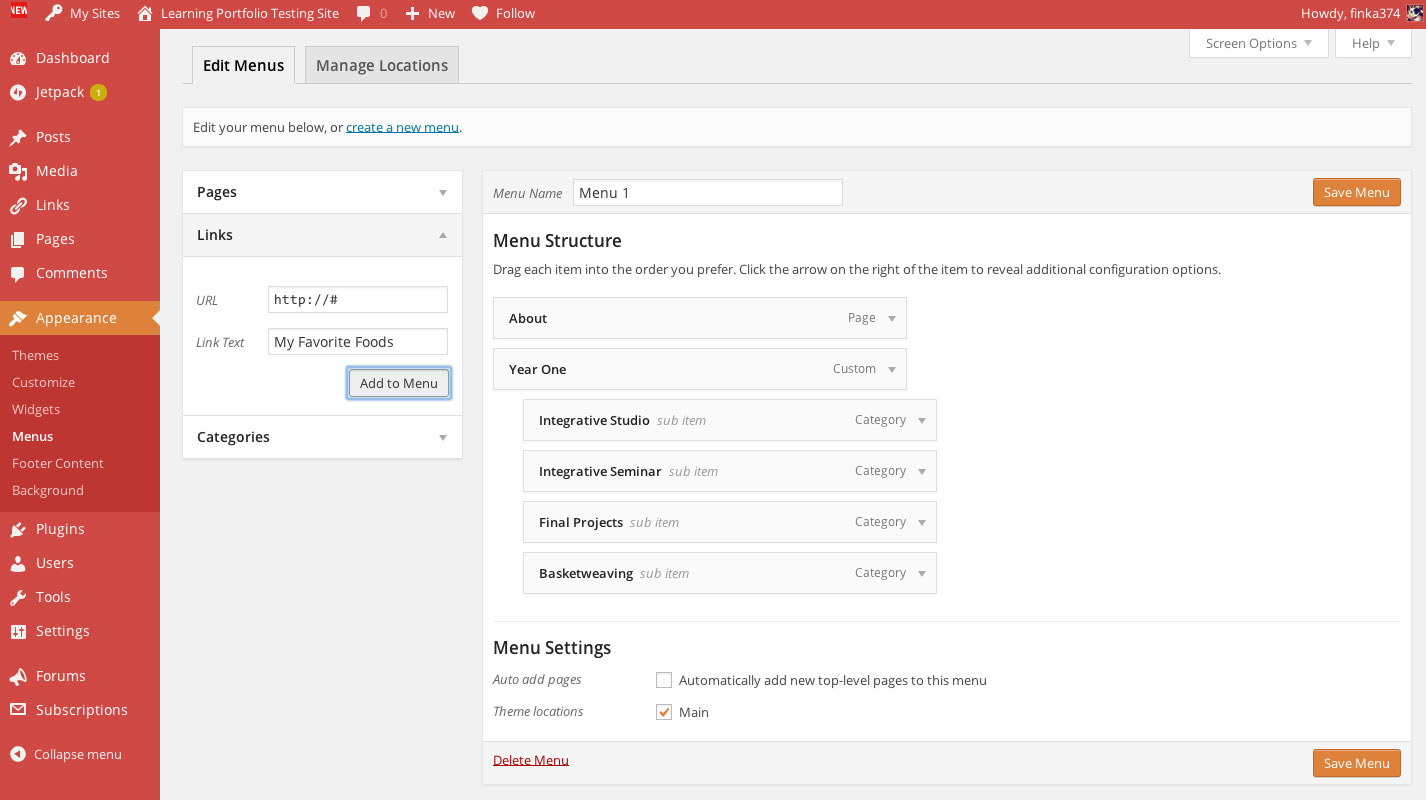The width and height of the screenshot is (1426, 800).
Task: Click the Link Text input field
Action: point(357,342)
